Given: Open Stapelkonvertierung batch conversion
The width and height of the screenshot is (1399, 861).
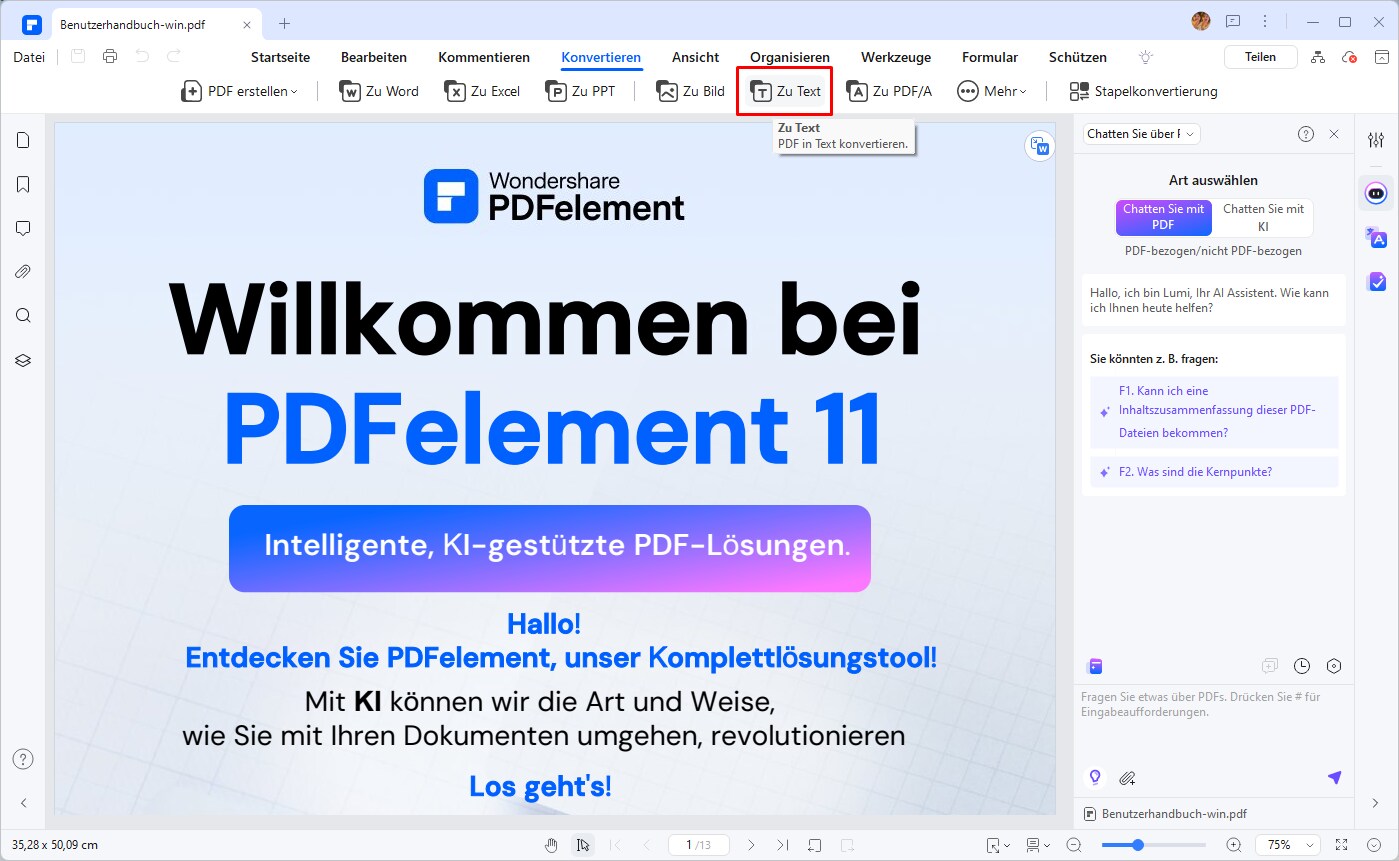Looking at the screenshot, I should pyautogui.click(x=1144, y=91).
